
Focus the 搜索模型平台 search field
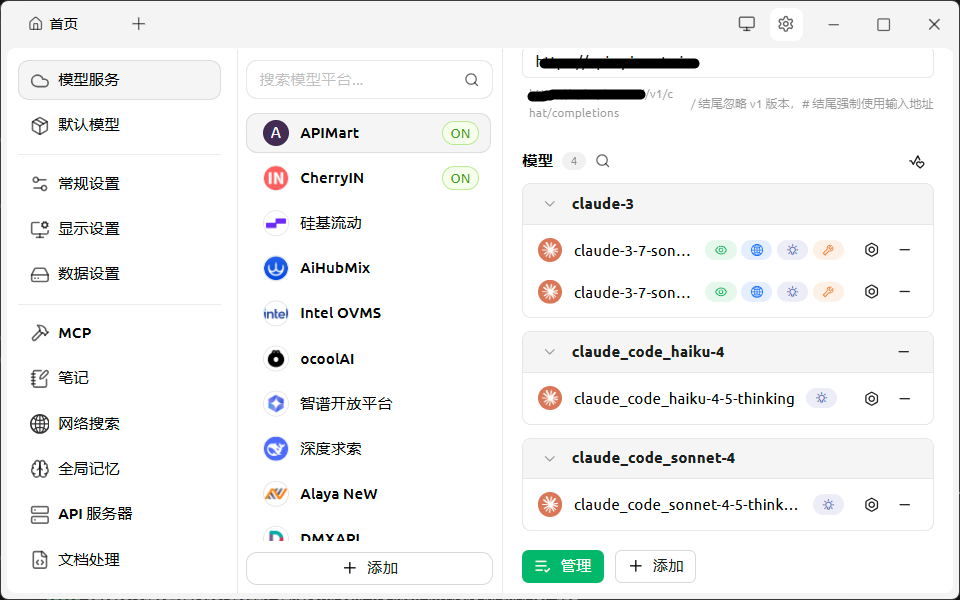pos(369,80)
